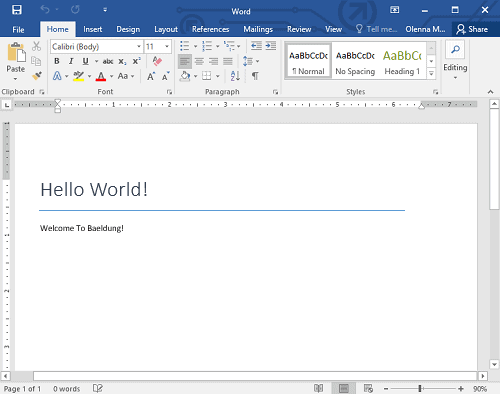Image resolution: width=500 pixels, height=394 pixels.
Task: Click the Sort A-Z icon
Action: click(x=235, y=76)
